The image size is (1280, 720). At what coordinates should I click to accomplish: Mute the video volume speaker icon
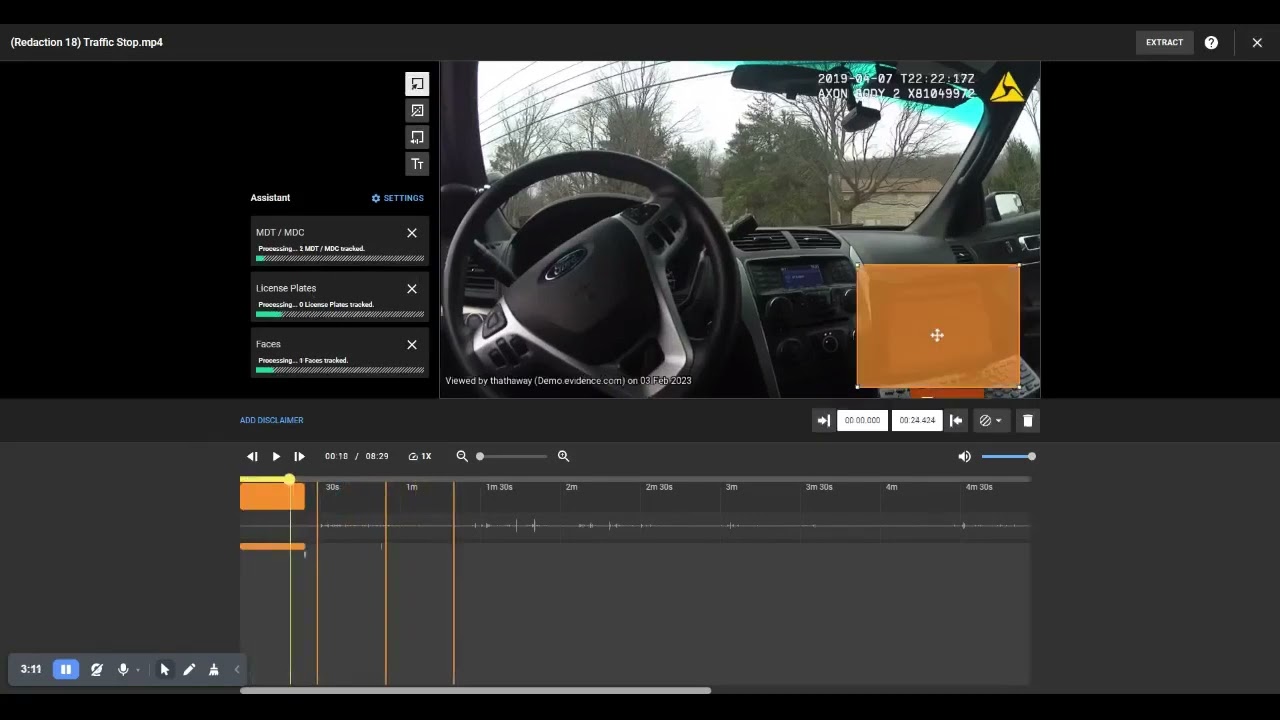(x=964, y=456)
